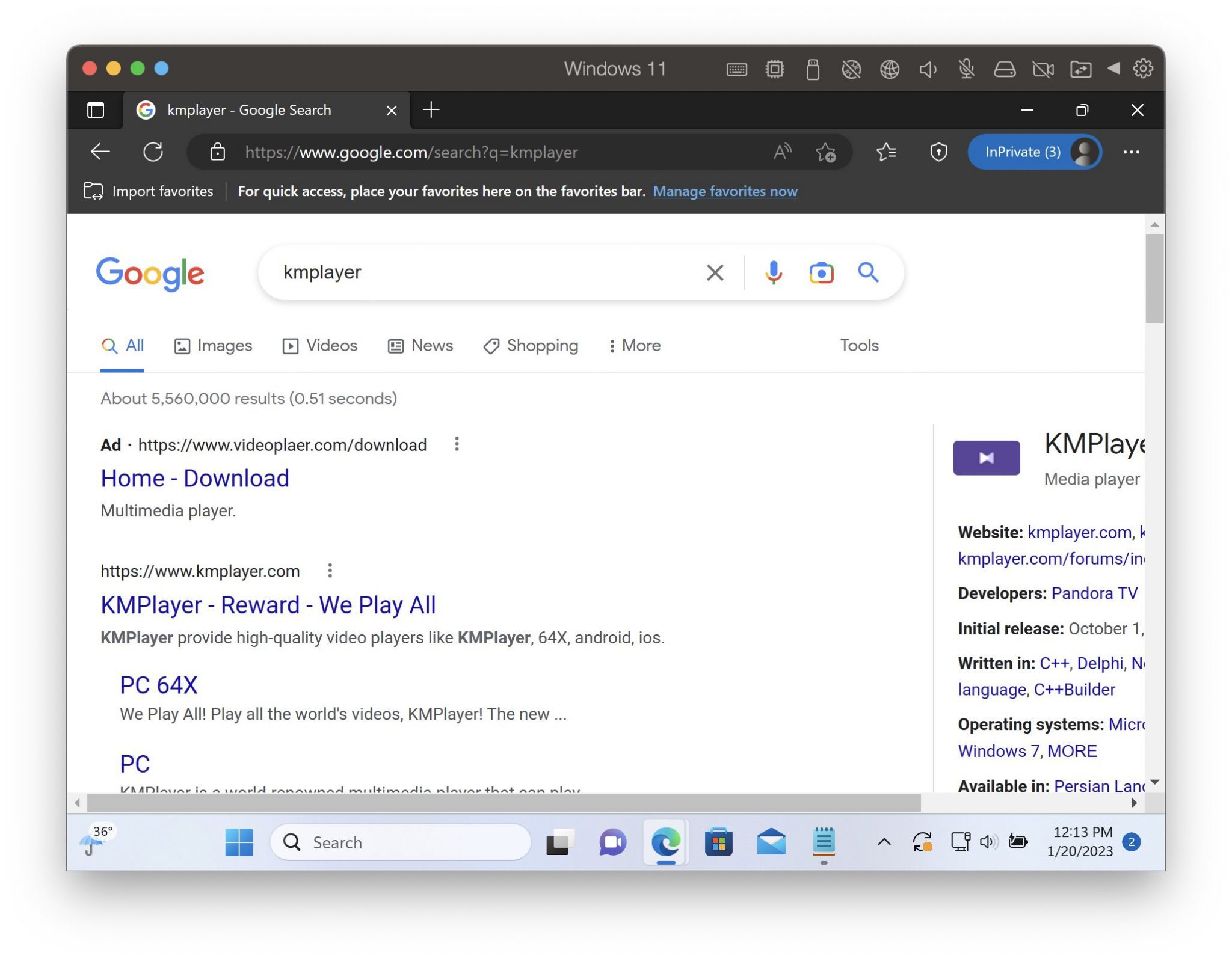Add this page to favorites
1232x959 pixels.
coord(825,152)
